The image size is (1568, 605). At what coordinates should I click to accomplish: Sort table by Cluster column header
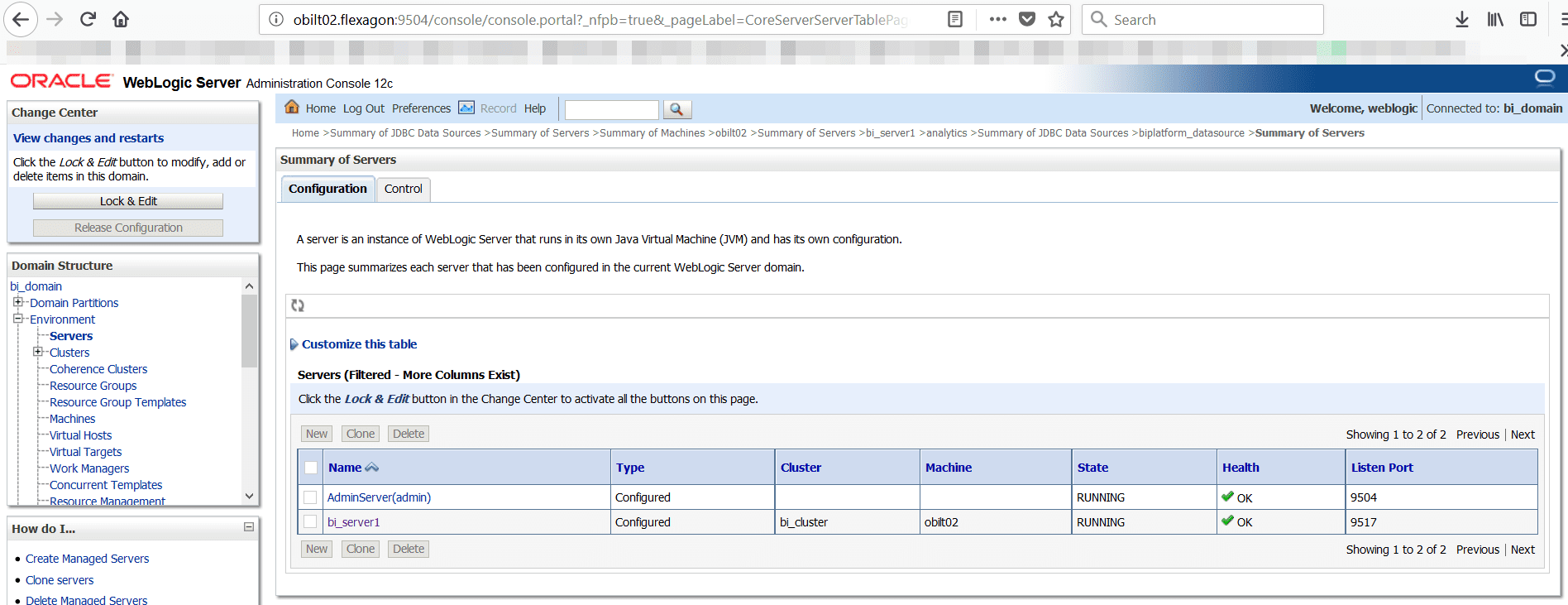point(801,468)
